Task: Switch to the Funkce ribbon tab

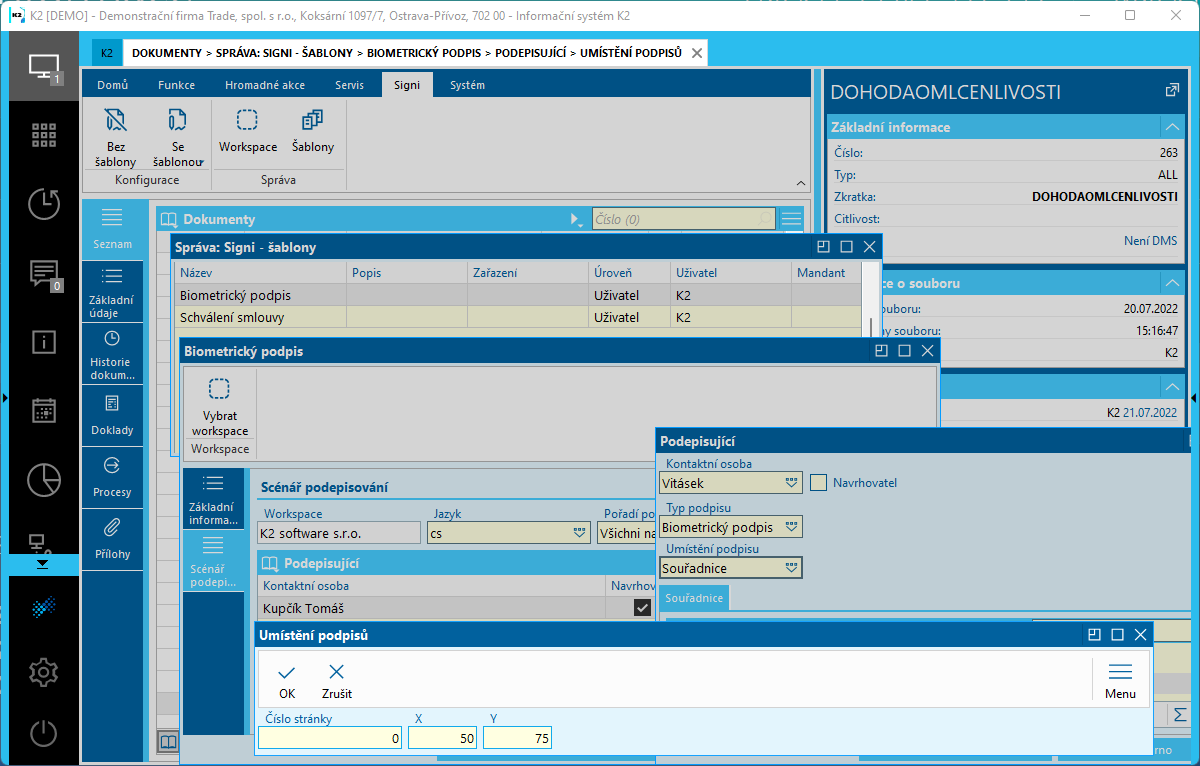Action: (176, 85)
